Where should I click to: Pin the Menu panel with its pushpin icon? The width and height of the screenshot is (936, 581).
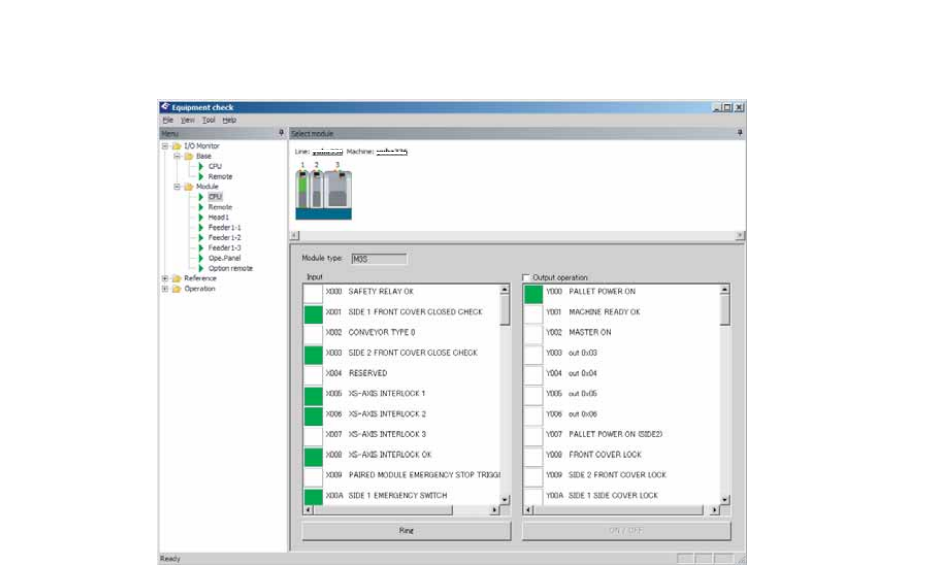click(x=281, y=133)
